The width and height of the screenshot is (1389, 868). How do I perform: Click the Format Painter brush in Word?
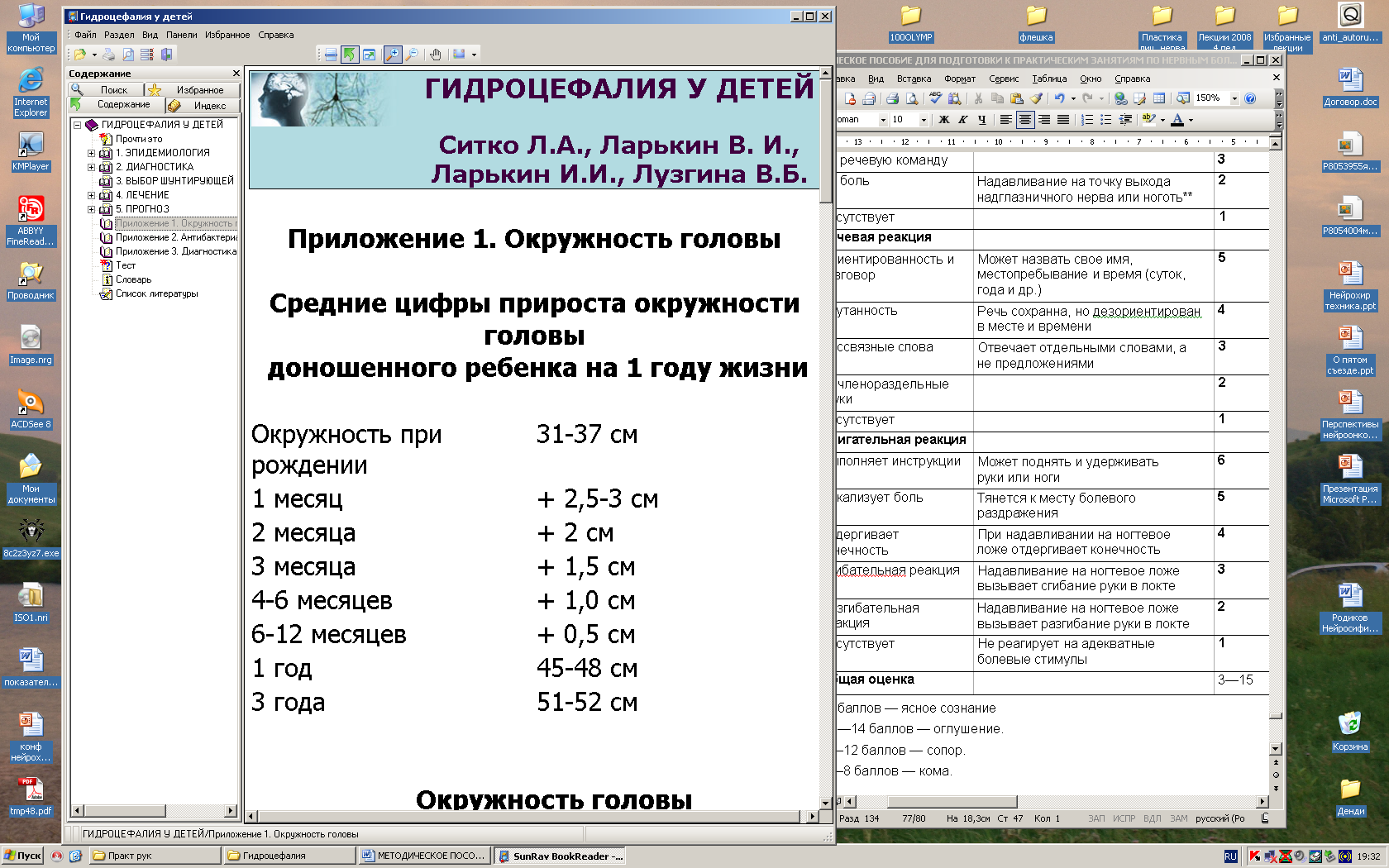click(x=1036, y=98)
